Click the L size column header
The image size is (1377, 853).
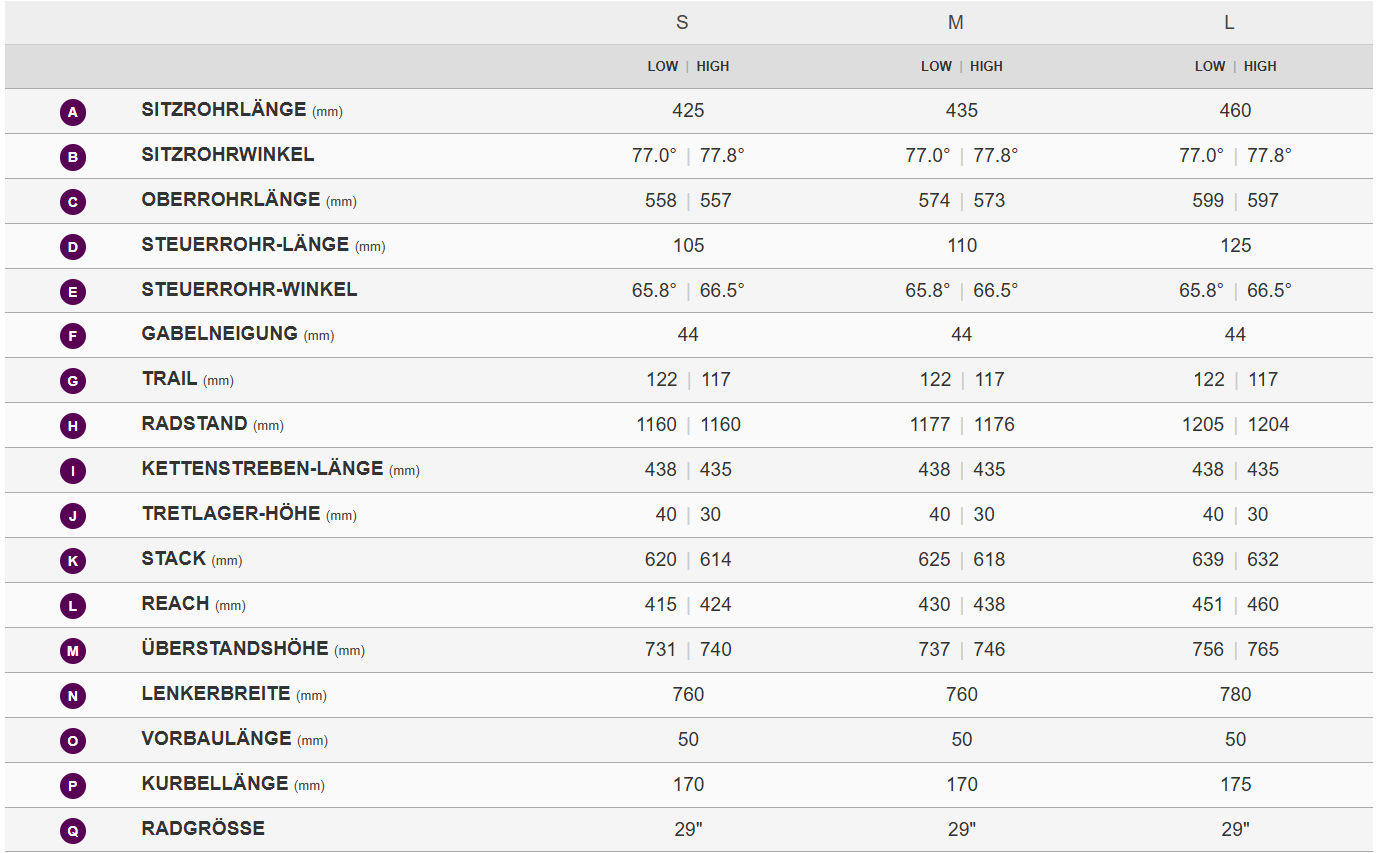[1229, 23]
